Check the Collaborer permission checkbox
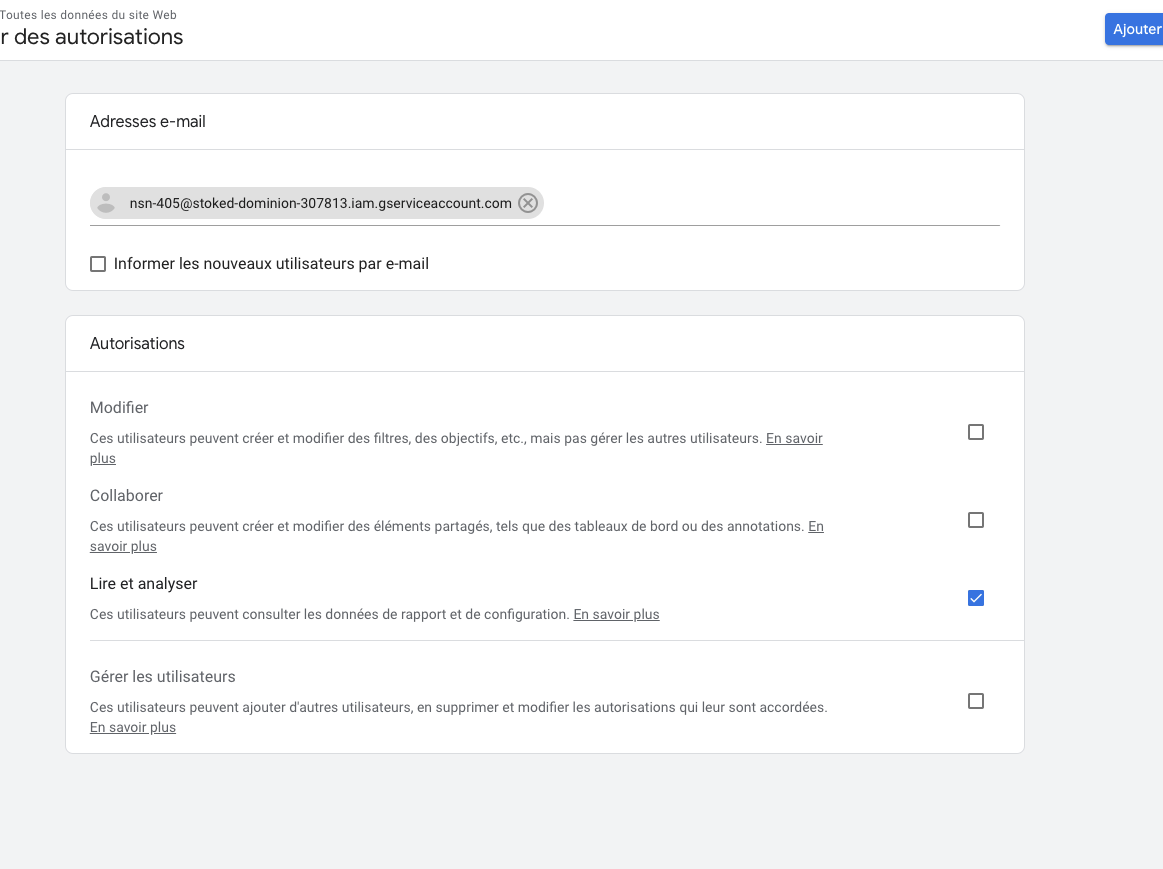The image size is (1163, 869). coord(976,520)
